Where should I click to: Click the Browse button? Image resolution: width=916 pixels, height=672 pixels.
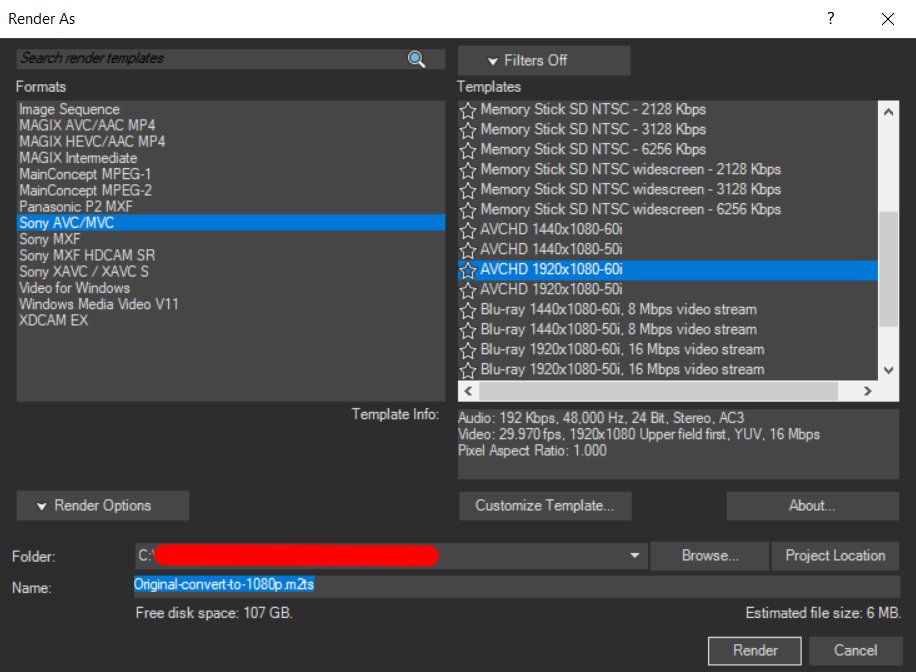710,556
